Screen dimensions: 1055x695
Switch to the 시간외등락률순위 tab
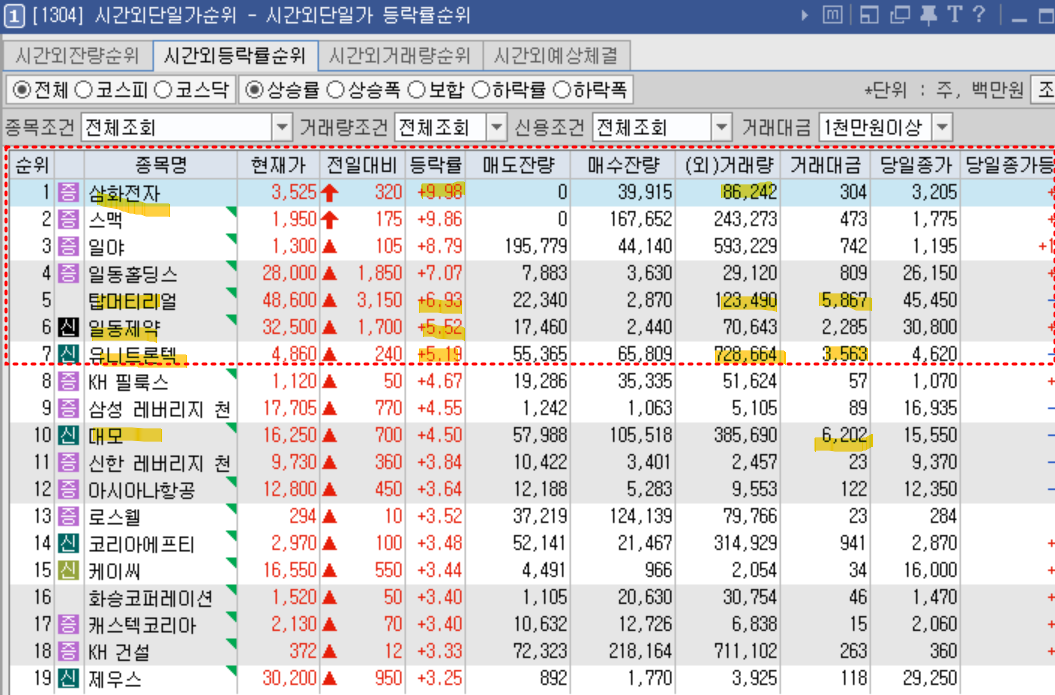click(235, 56)
